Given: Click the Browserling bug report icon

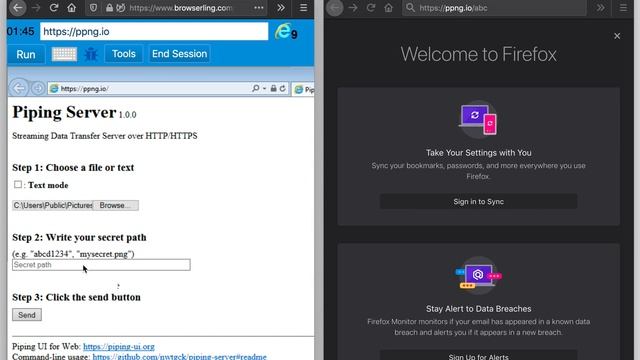Looking at the screenshot, I should [x=91, y=54].
